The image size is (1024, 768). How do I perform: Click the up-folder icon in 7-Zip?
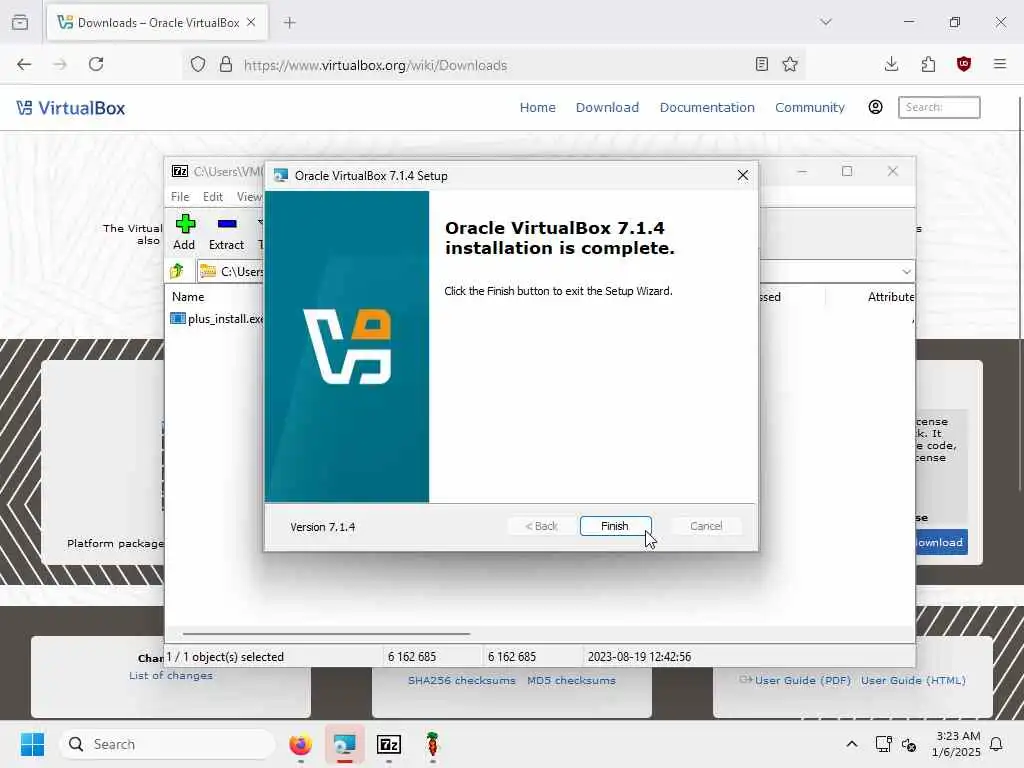pyautogui.click(x=177, y=271)
